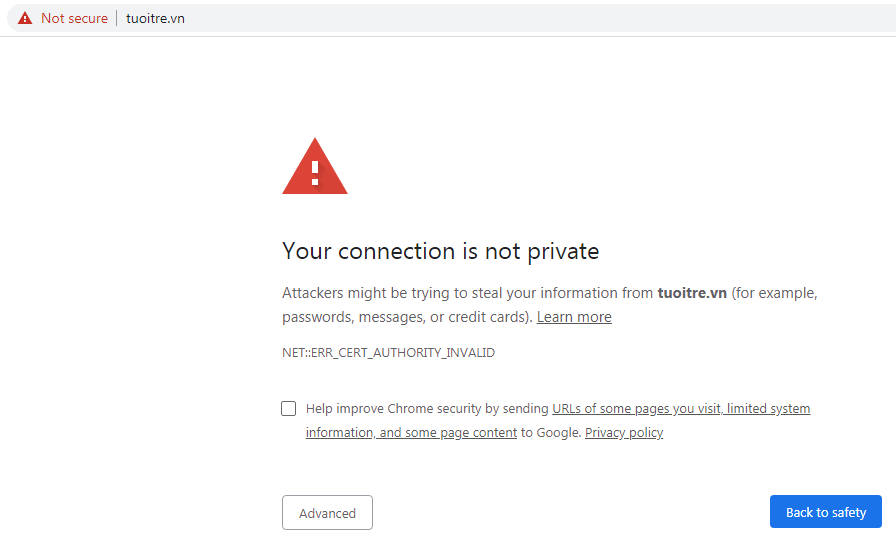This screenshot has height=539, width=896.
Task: Open the "Not secure" site info label
Action: pyautogui.click(x=74, y=18)
